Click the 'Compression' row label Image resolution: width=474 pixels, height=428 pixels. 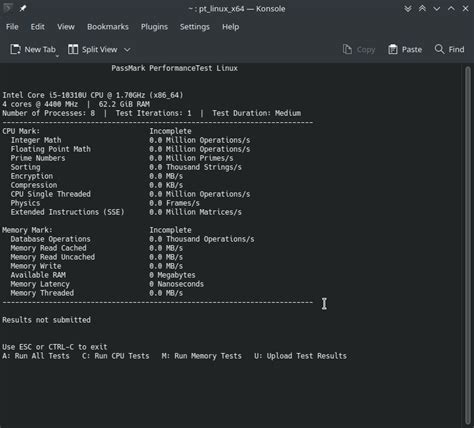34,185
